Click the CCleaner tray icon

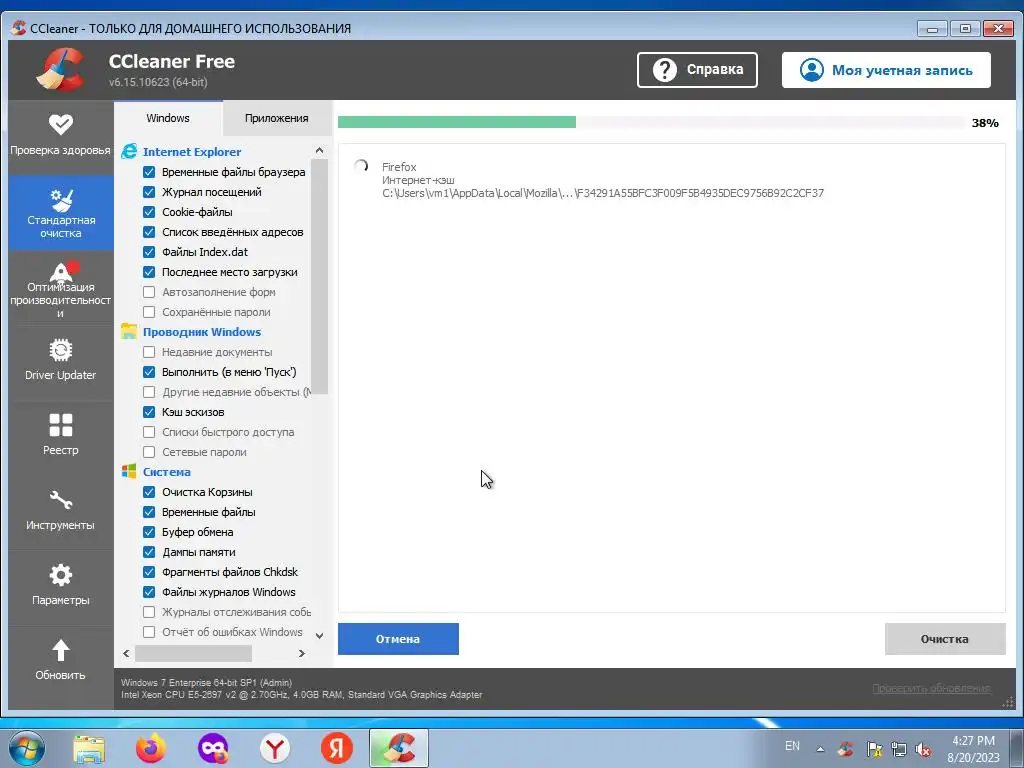(x=846, y=748)
